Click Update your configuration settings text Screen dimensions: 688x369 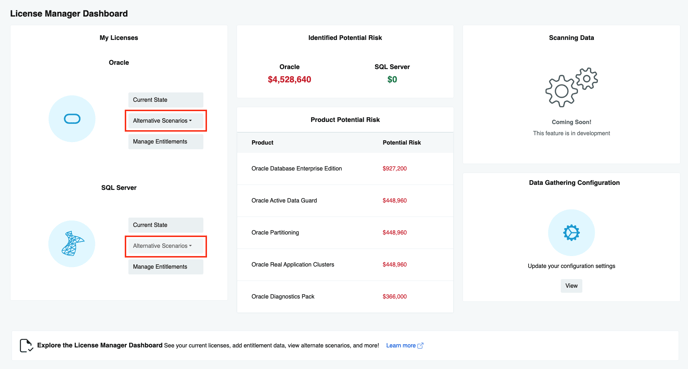571,266
